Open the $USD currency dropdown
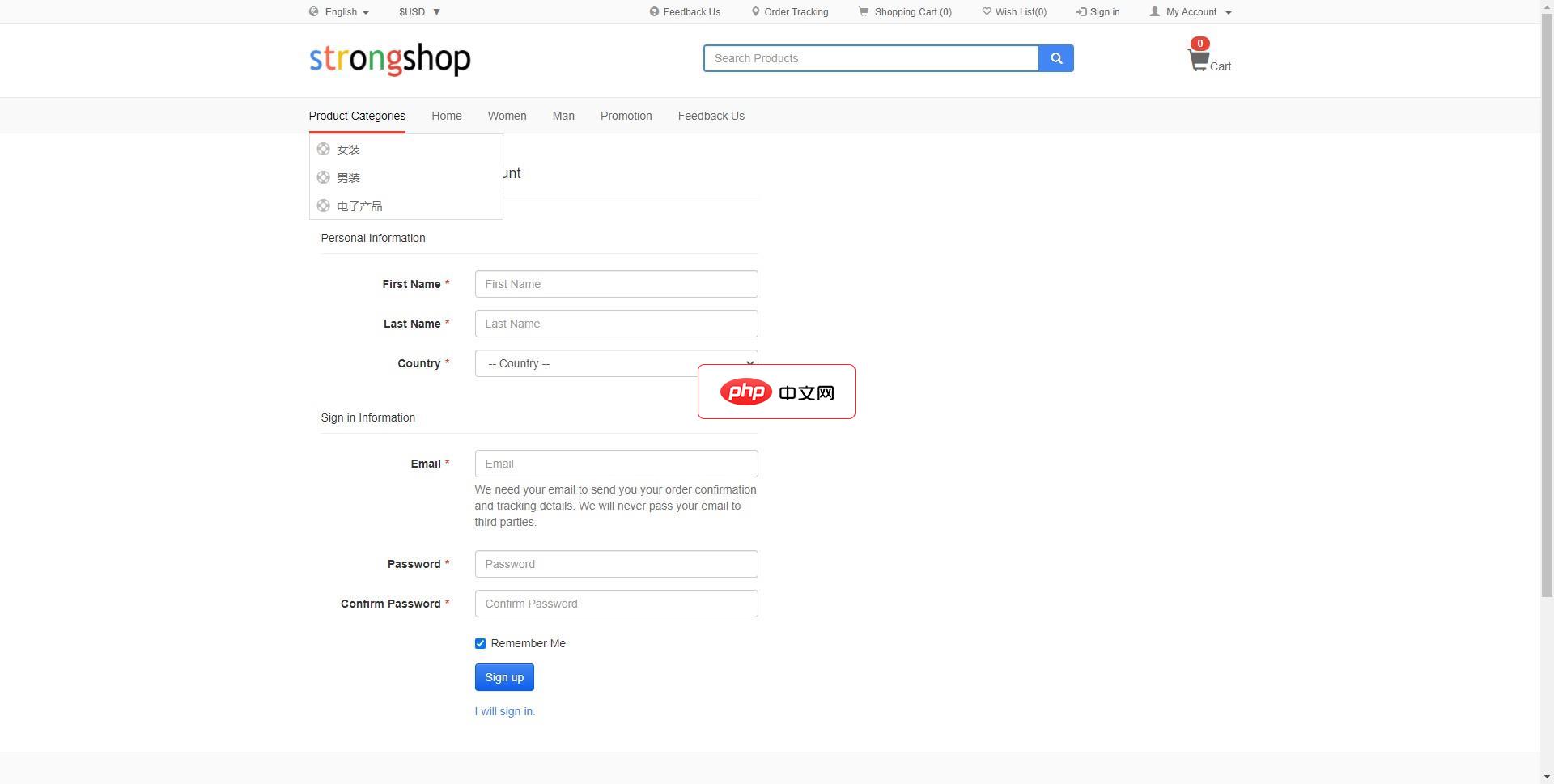Viewport: 1554px width, 784px height. point(419,12)
